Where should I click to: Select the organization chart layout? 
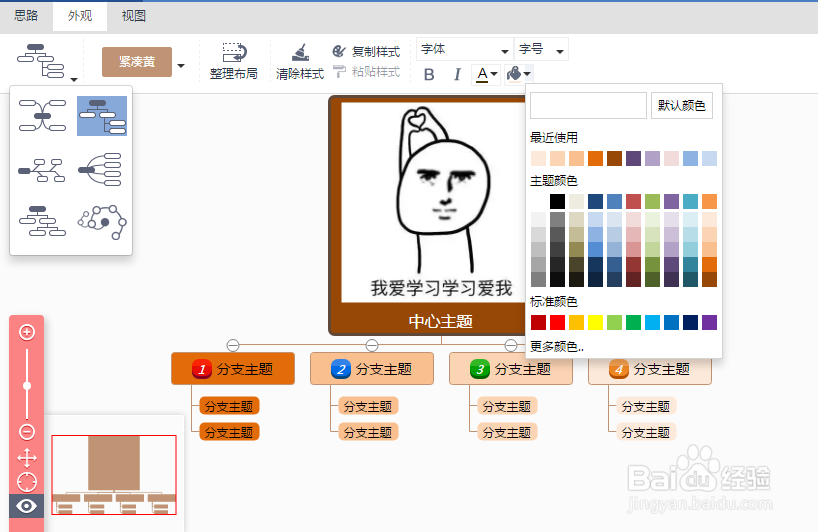coord(42,221)
